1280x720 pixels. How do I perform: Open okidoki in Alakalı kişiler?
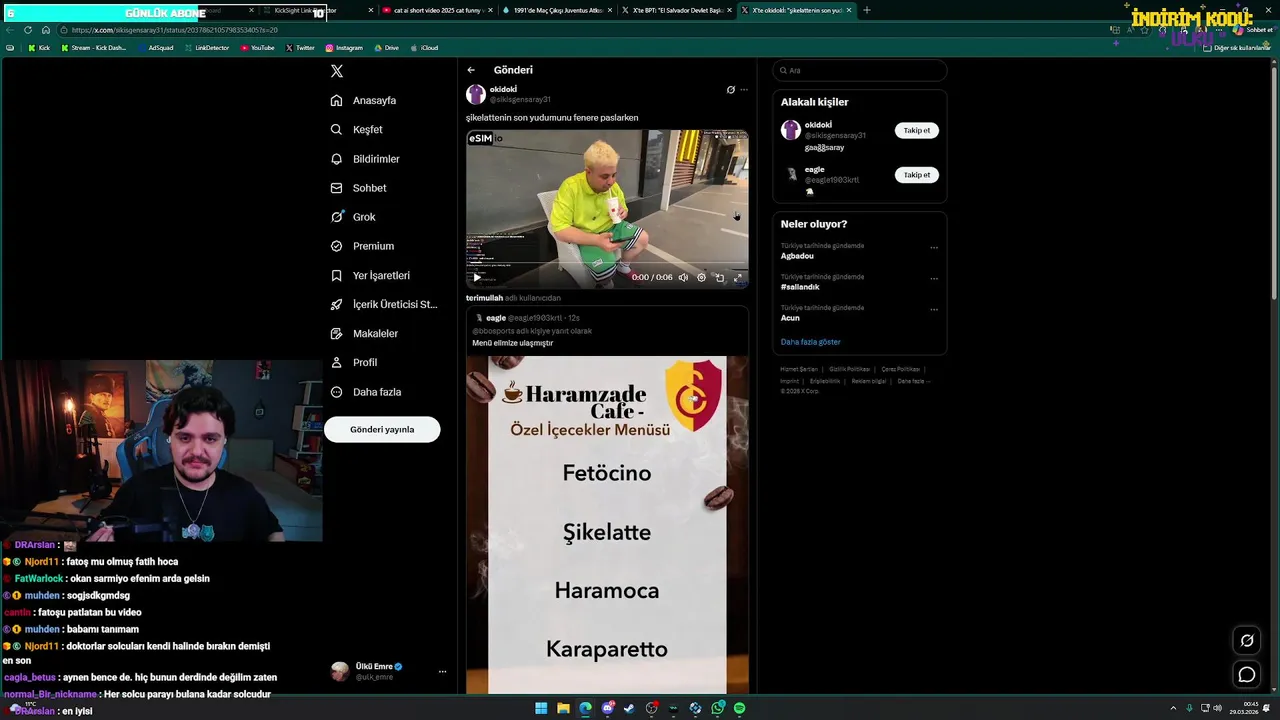coord(819,125)
